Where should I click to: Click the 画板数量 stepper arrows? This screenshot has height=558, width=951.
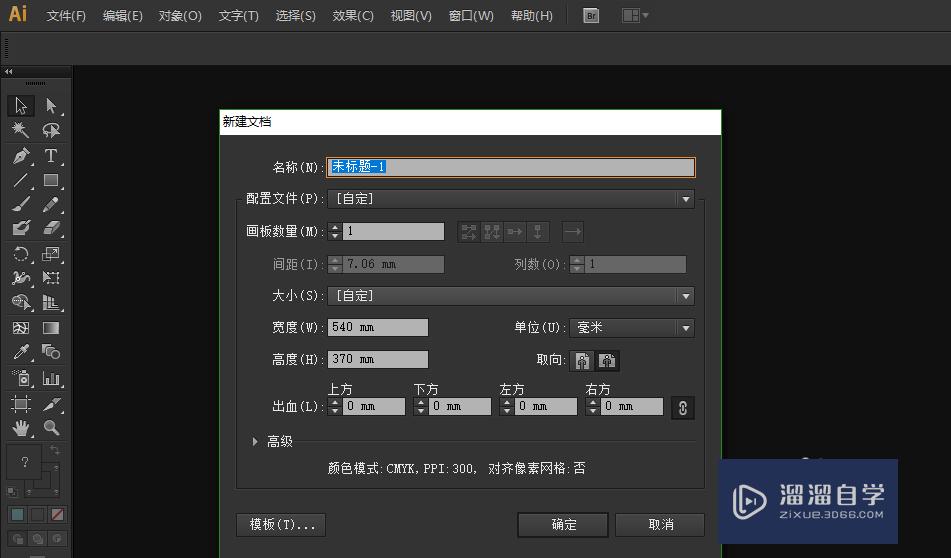(x=335, y=231)
